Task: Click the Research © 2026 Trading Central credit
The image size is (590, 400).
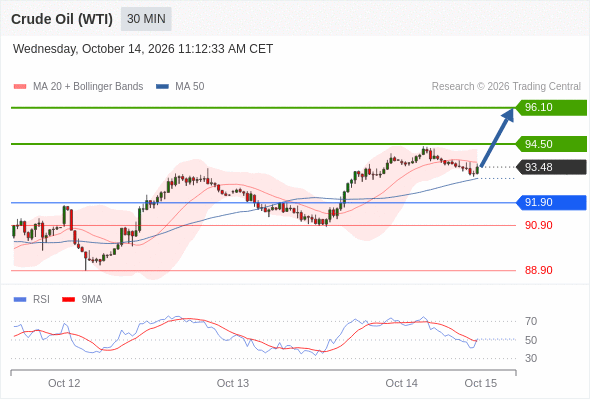Action: click(x=506, y=87)
